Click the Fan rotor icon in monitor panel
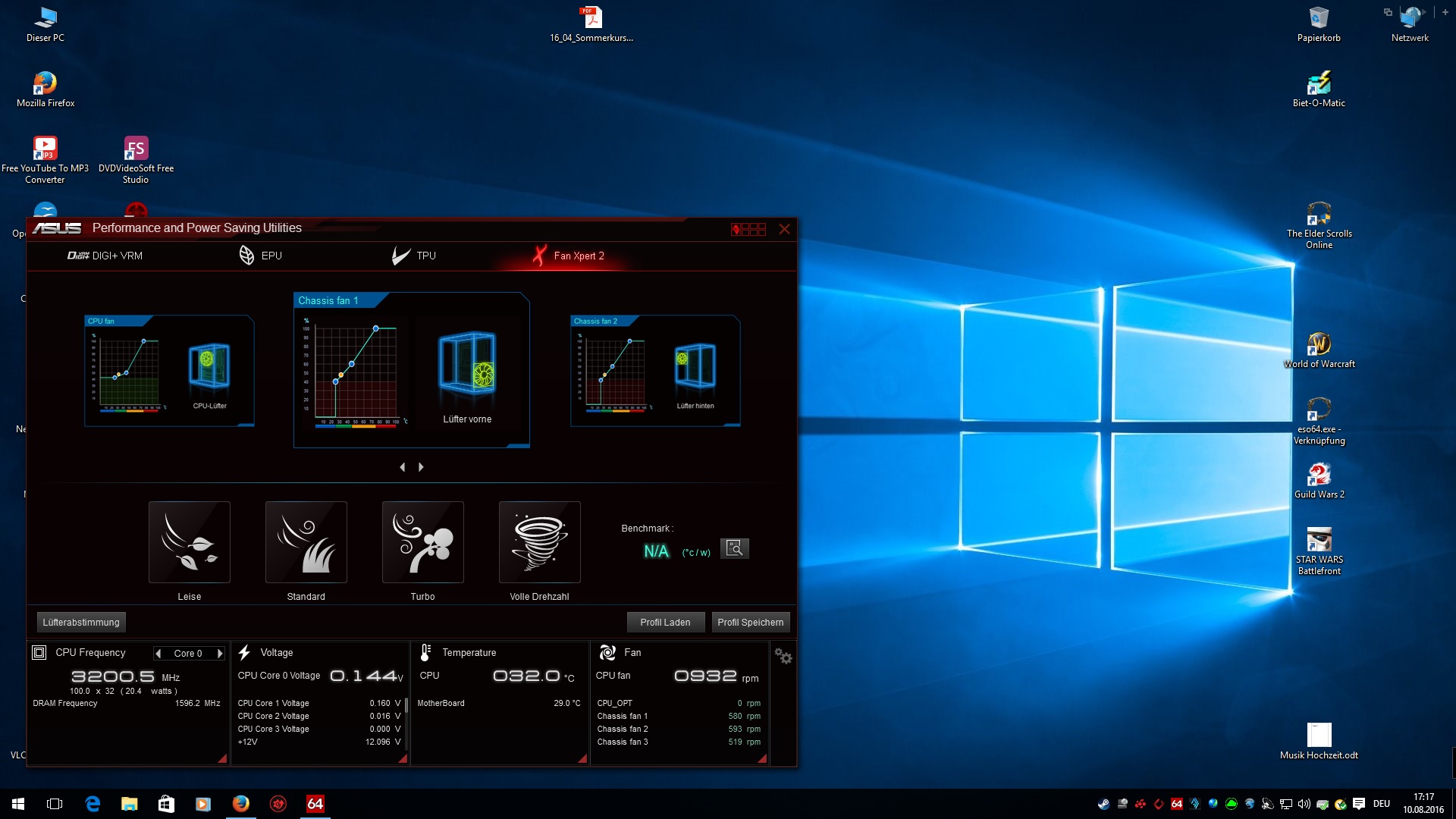The height and width of the screenshot is (819, 1456). (x=607, y=652)
